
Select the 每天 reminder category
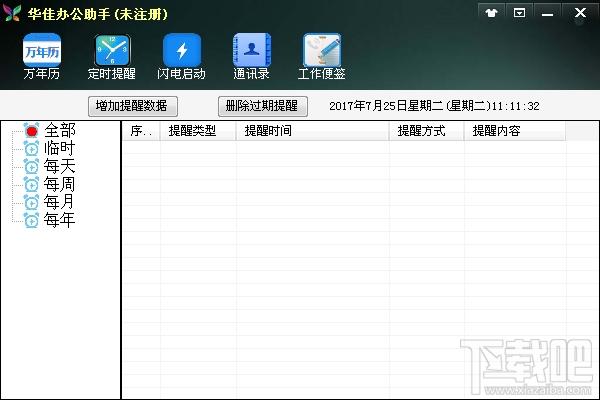click(59, 166)
